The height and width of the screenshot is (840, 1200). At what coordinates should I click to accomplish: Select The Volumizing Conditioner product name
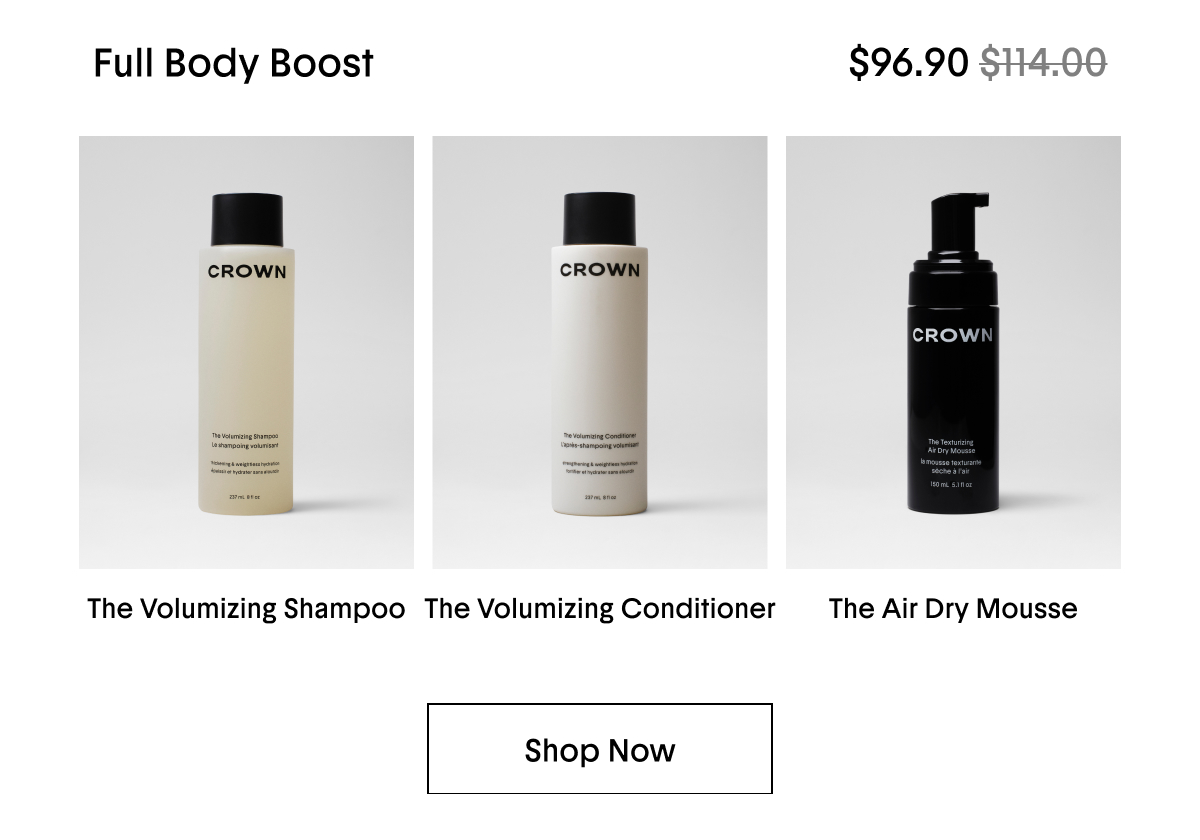pyautogui.click(x=600, y=609)
